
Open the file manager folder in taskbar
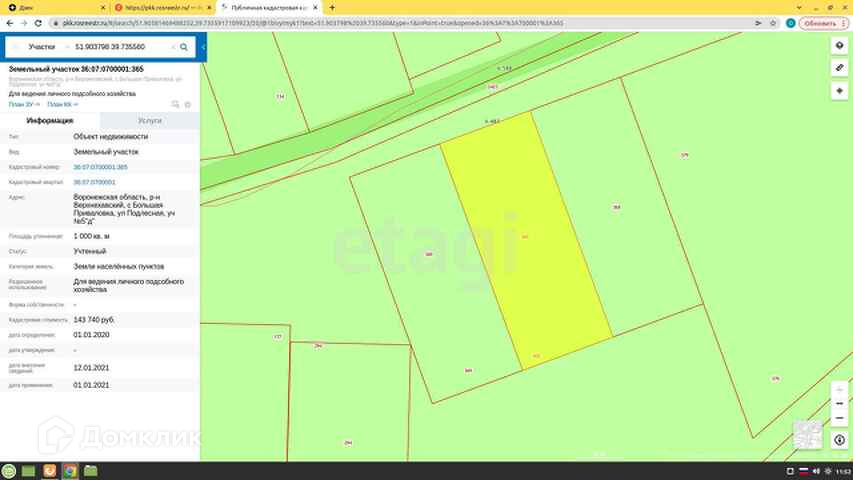coord(91,471)
